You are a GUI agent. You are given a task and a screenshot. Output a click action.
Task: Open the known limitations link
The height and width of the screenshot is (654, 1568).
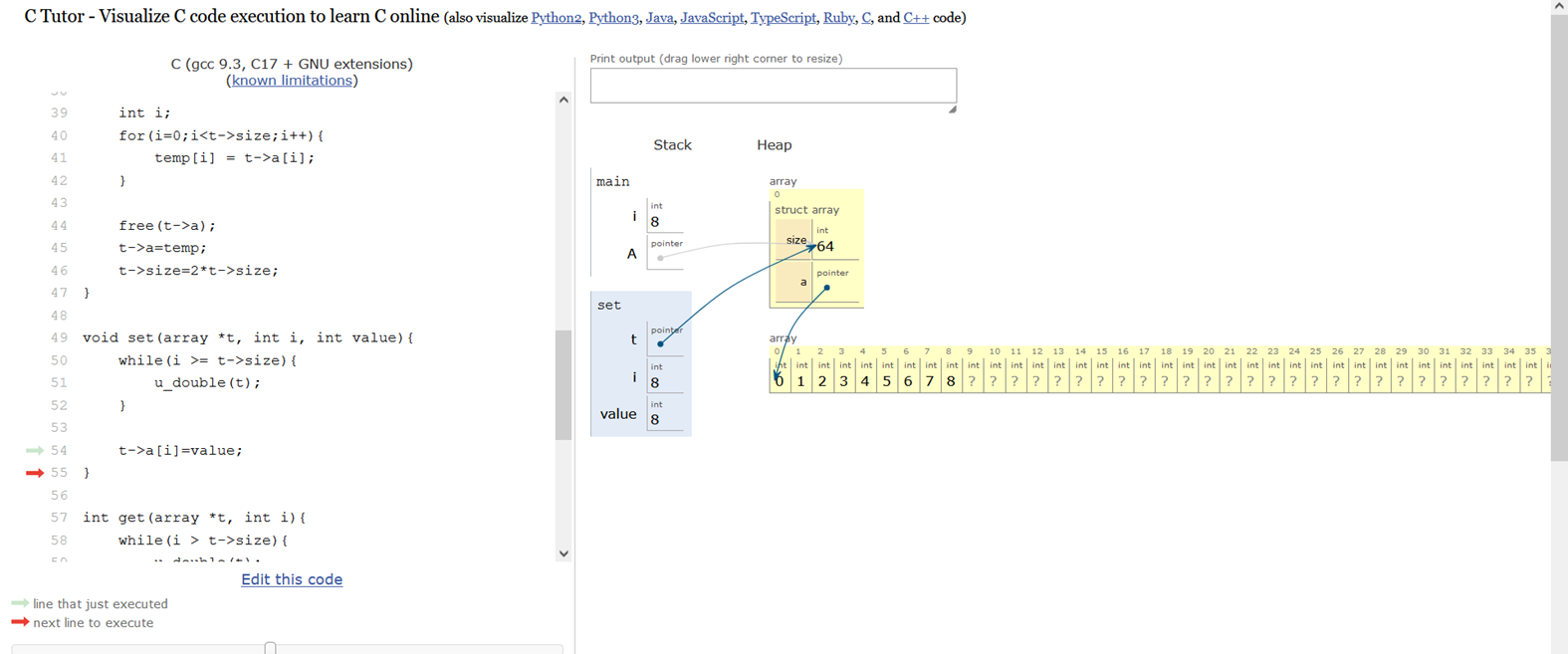[292, 81]
